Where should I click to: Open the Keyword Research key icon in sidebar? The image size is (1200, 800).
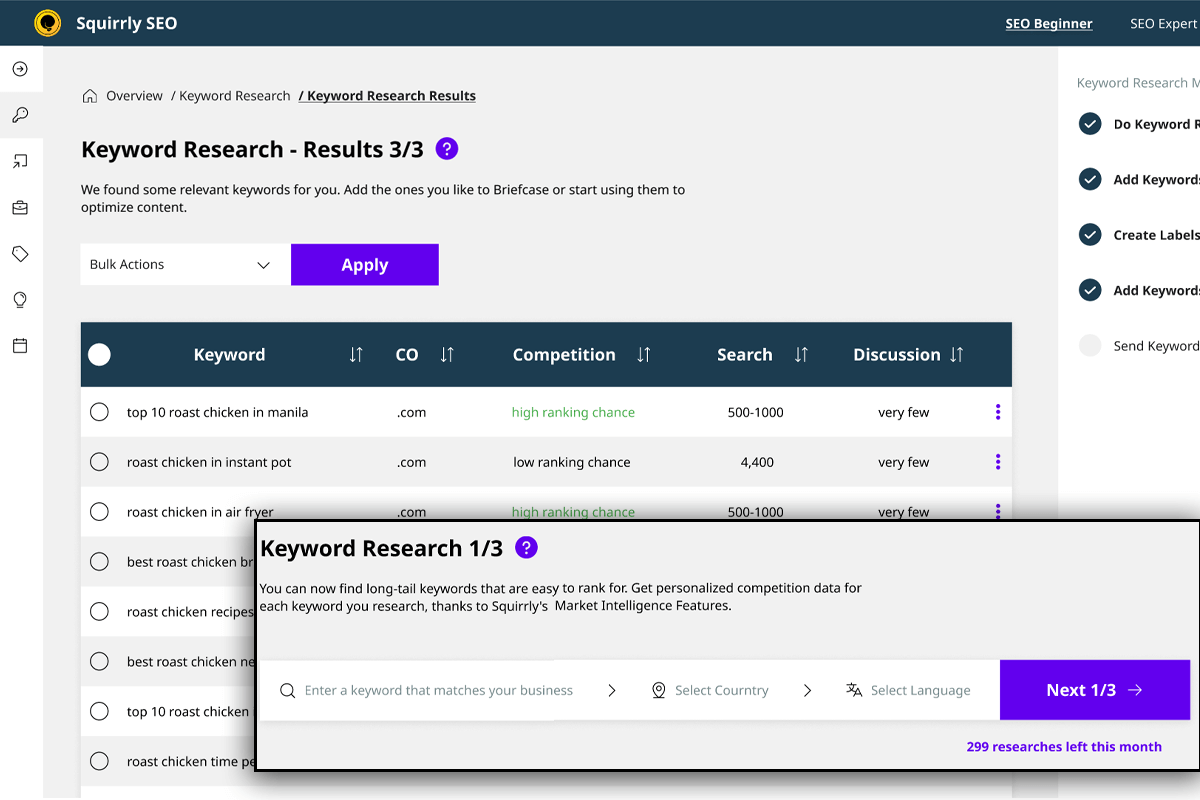[x=21, y=115]
